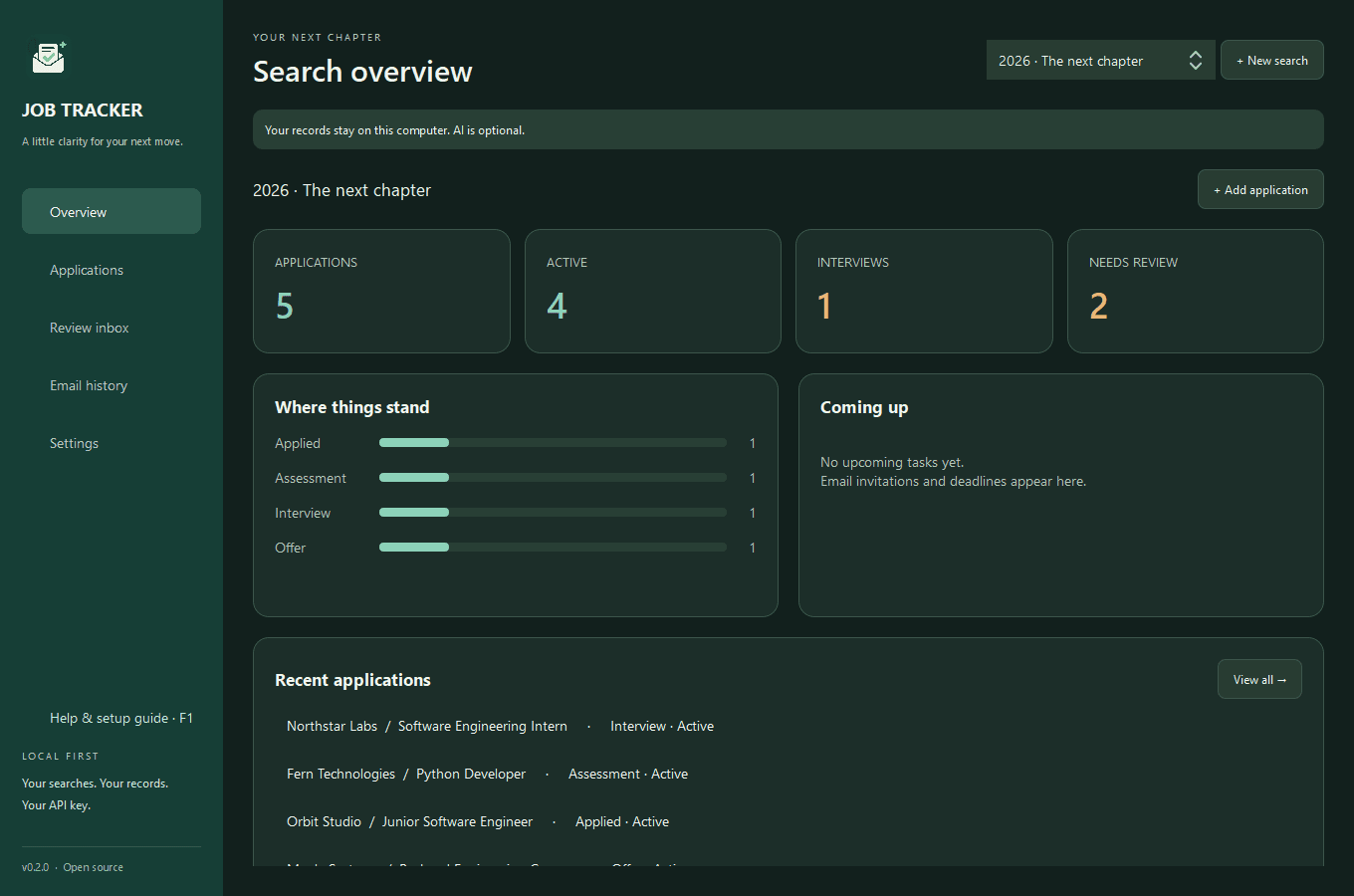Click the Needs Review stat card showing 2
The image size is (1354, 896).
click(x=1196, y=292)
